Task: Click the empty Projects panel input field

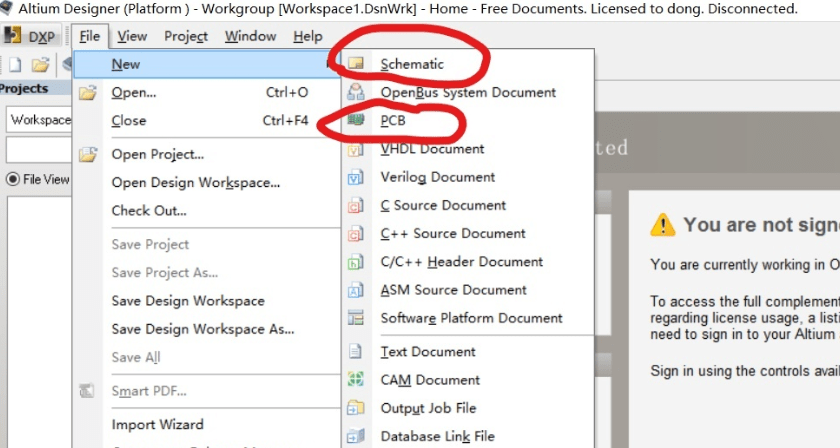Action: (x=38, y=149)
